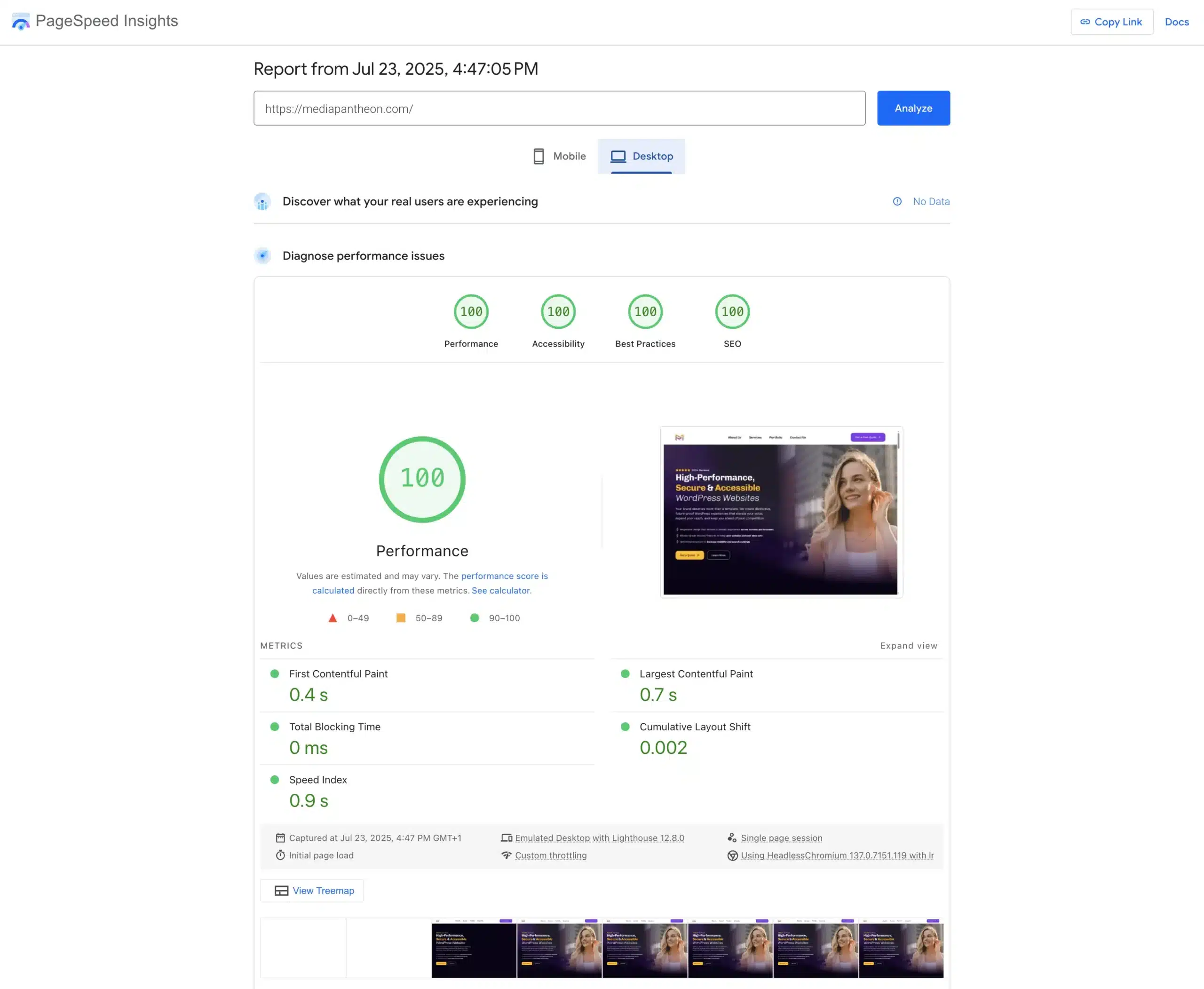The width and height of the screenshot is (1204, 989).
Task: Click the calendar icon beside Captured at
Action: pyautogui.click(x=280, y=838)
